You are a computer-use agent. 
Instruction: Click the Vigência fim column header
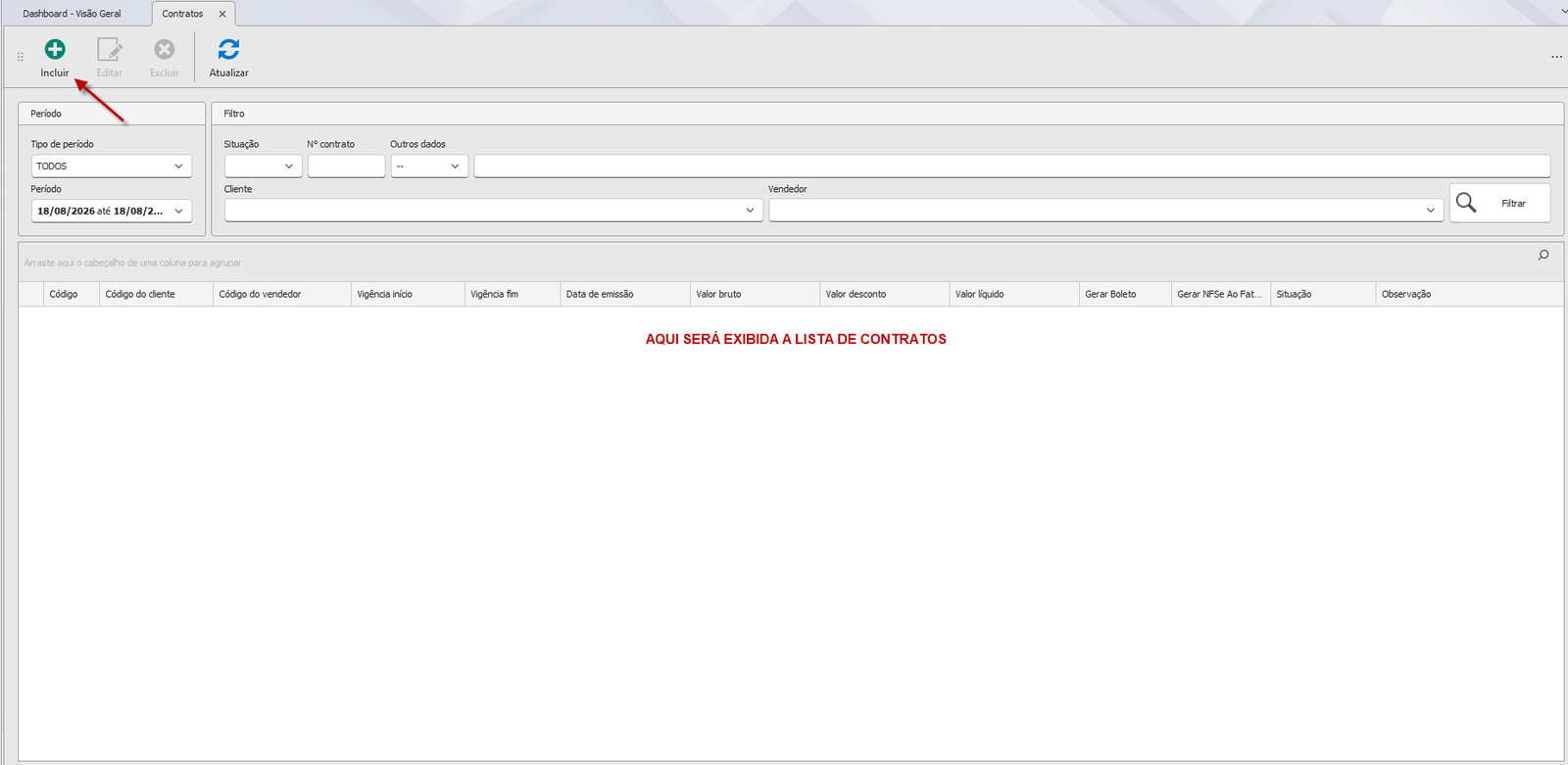coord(513,294)
